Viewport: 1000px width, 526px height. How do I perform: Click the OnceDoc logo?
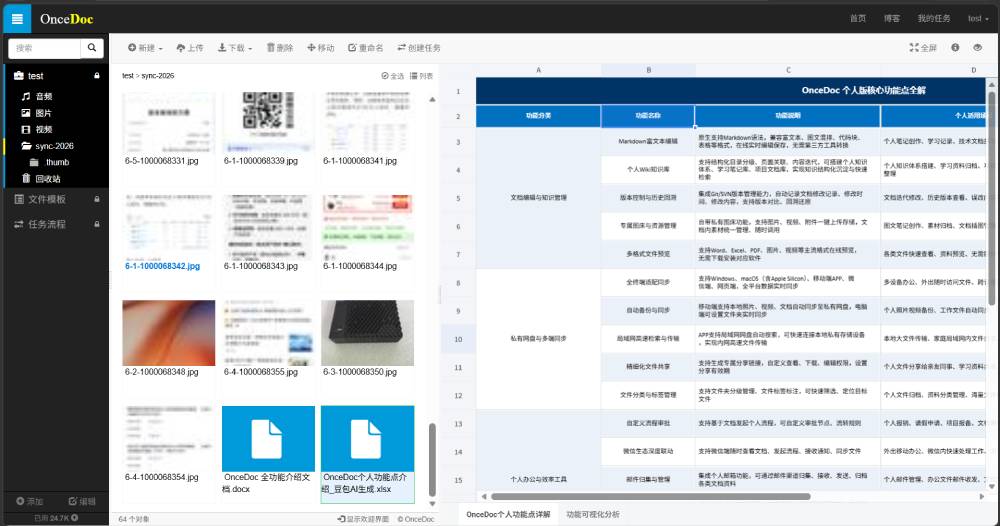pyautogui.click(x=66, y=19)
